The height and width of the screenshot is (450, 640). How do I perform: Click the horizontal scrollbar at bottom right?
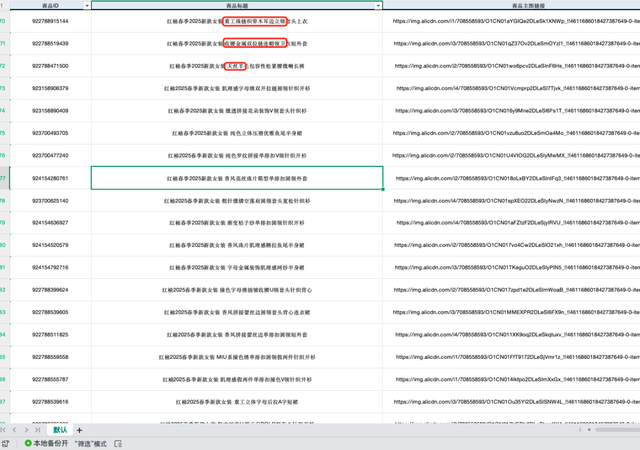coord(617,430)
